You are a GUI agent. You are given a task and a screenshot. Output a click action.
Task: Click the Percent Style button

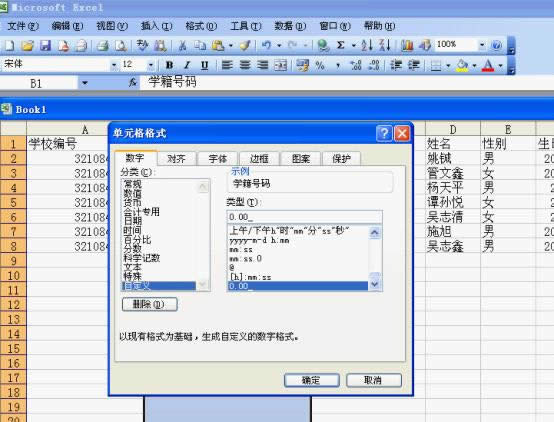point(320,65)
